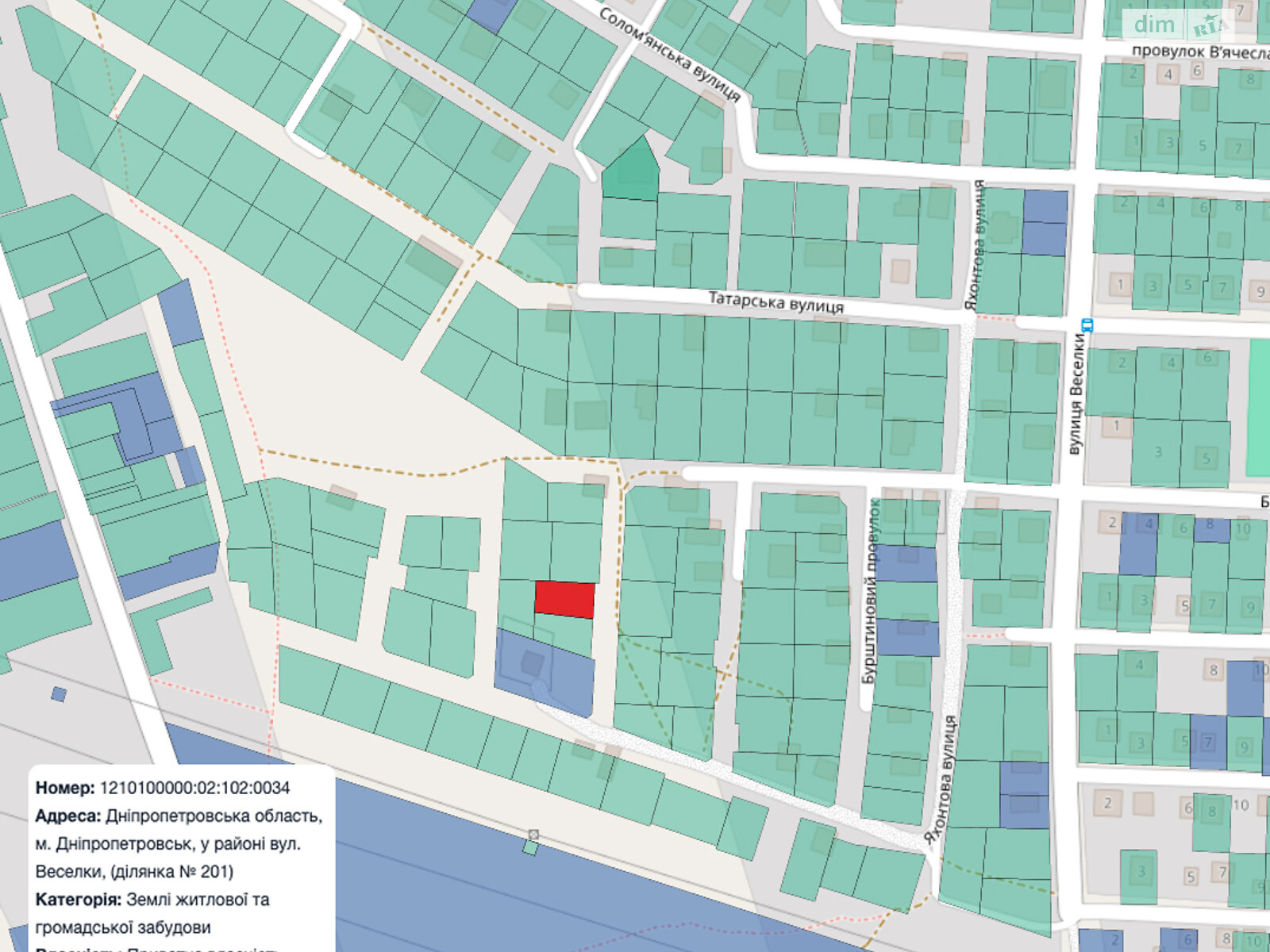Click the Бурштиновий провулок street label
This screenshot has width=1270, height=952.
(x=871, y=591)
